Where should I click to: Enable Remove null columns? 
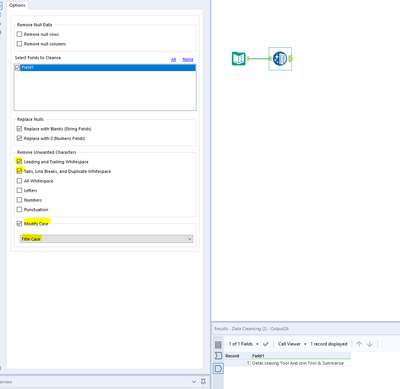pyautogui.click(x=19, y=44)
